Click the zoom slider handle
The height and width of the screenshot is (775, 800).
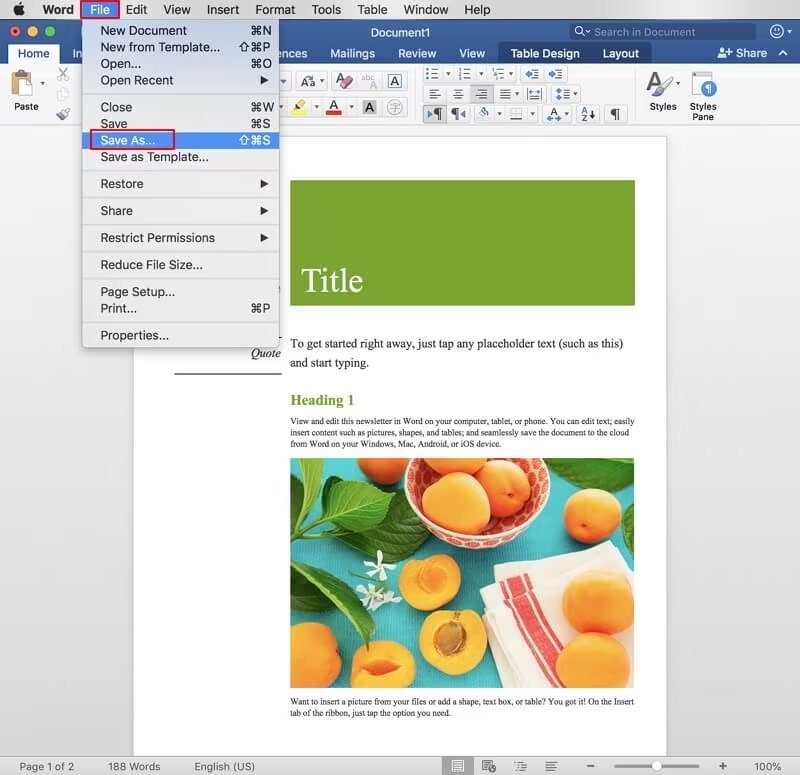[x=656, y=766]
